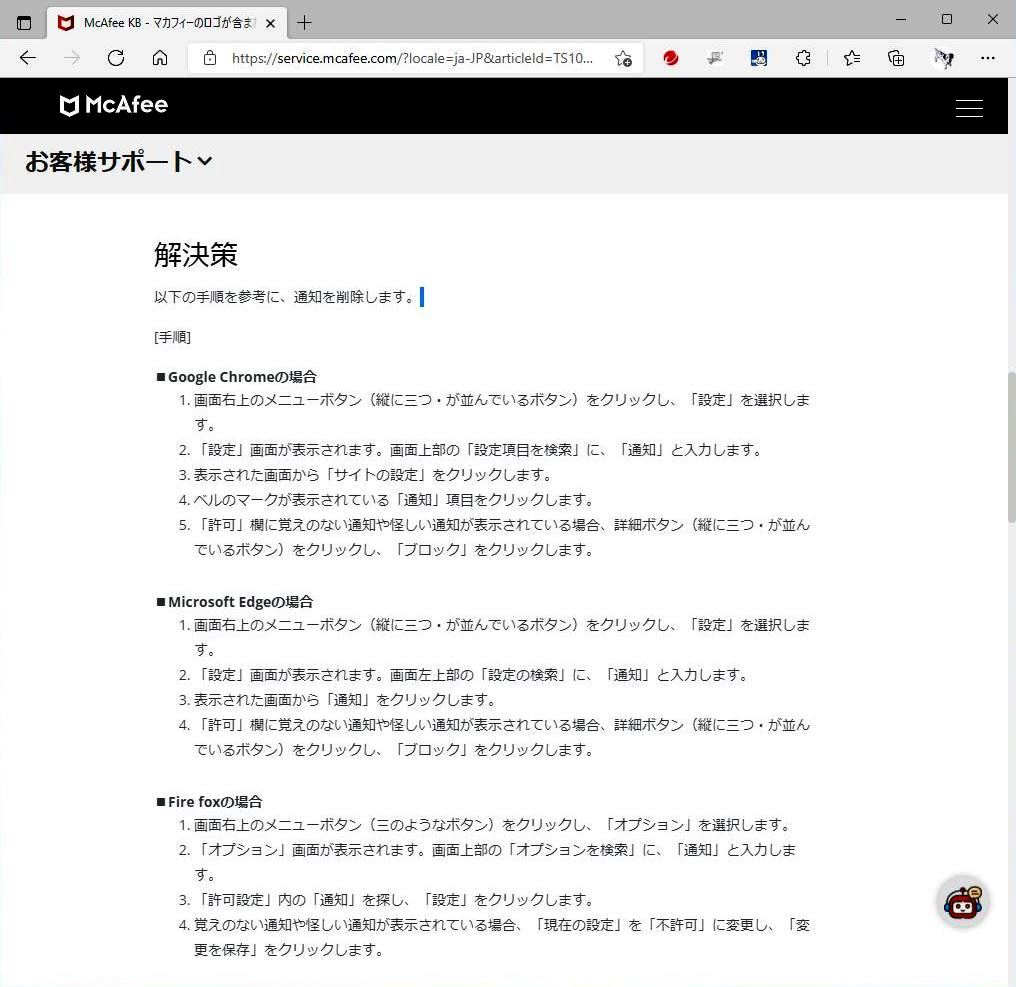
Task: Click the gray extension icon in the toolbar
Action: click(x=715, y=58)
